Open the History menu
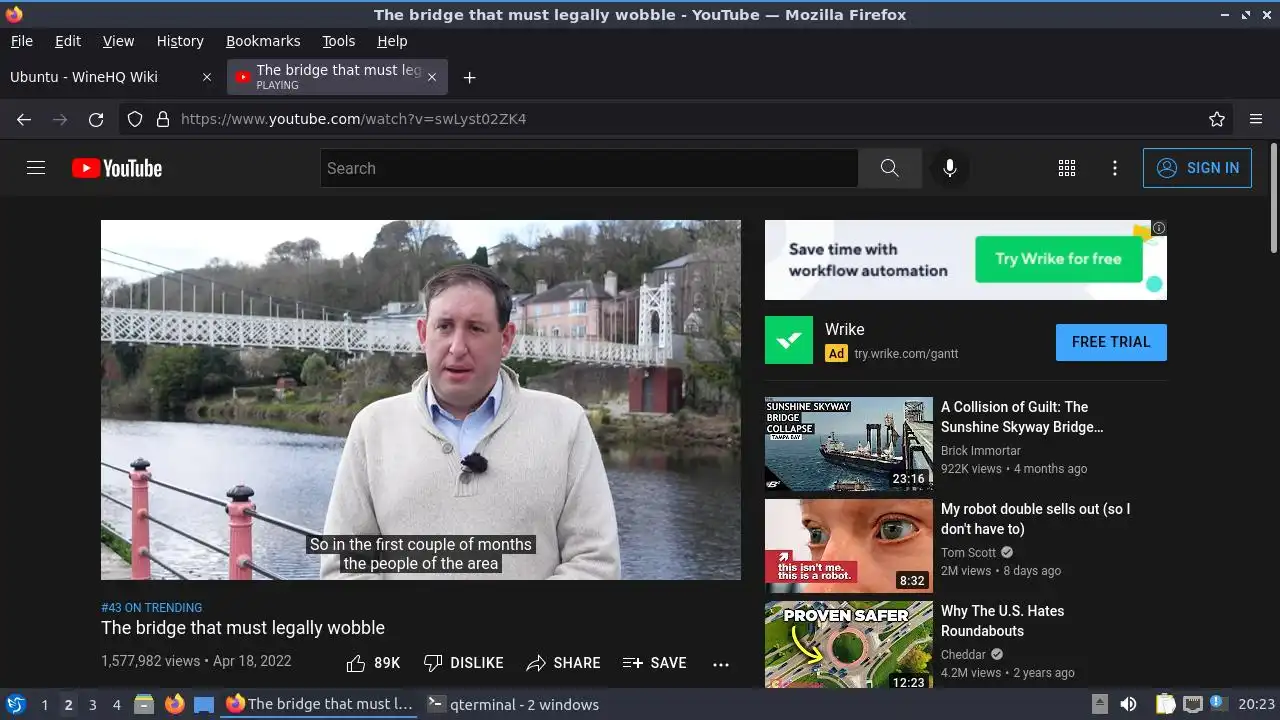Screen dimensions: 1280x720 [180, 41]
